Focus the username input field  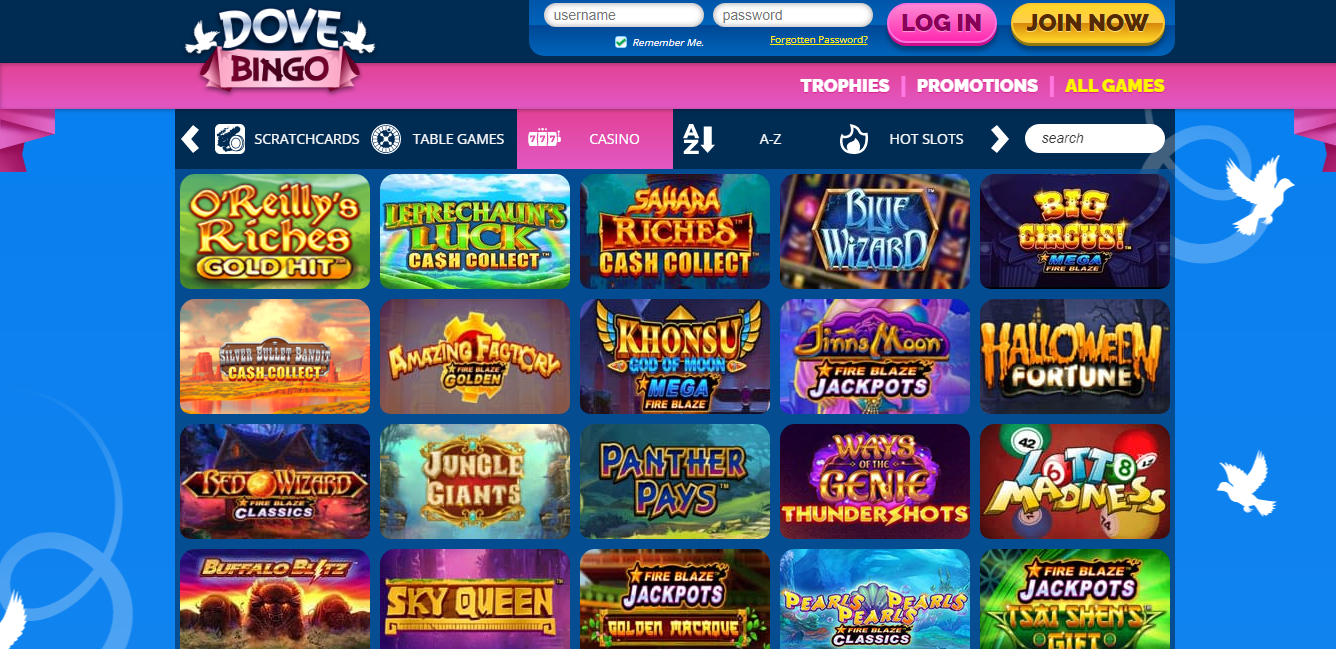coord(624,15)
